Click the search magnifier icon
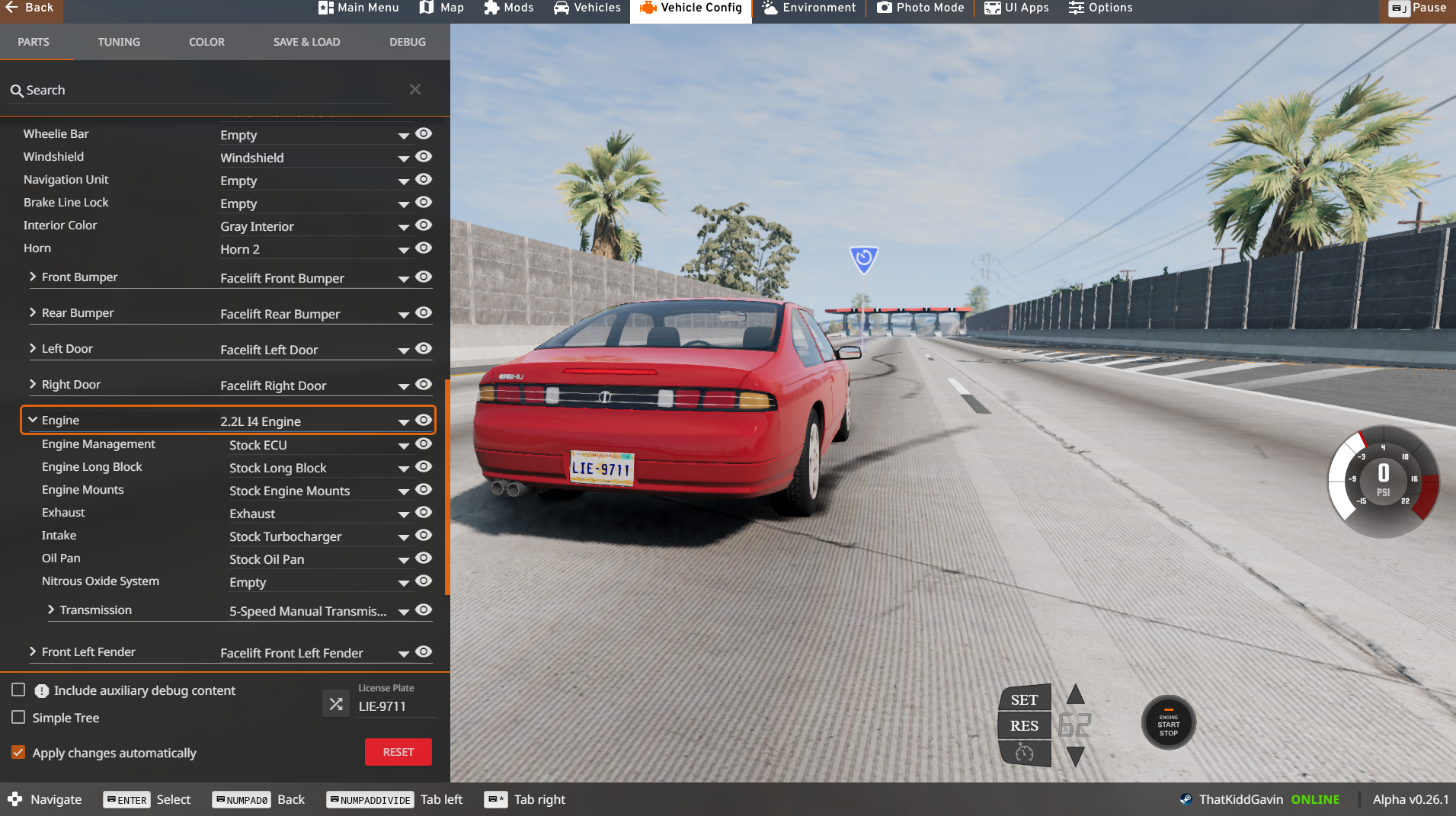The height and width of the screenshot is (816, 1456). pos(17,91)
